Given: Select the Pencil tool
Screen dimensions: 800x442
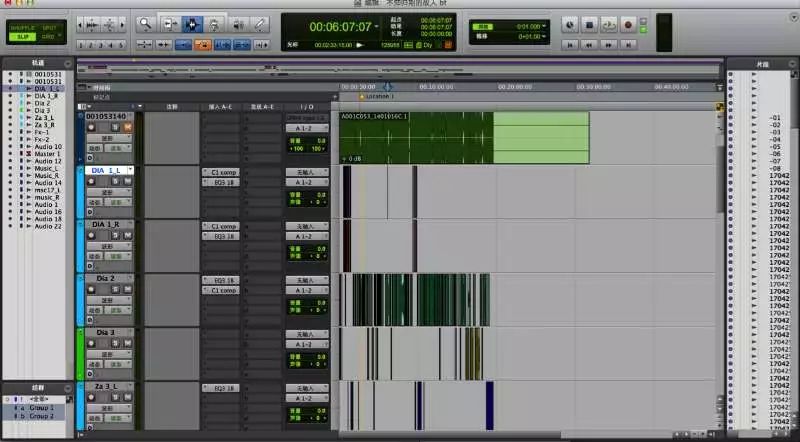Looking at the screenshot, I should (x=259, y=24).
